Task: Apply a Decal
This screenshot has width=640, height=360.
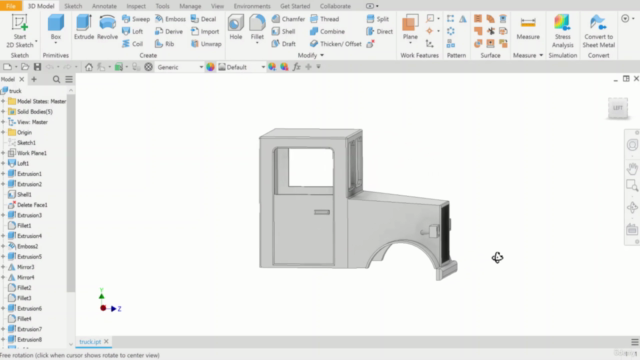Action: [x=203, y=19]
